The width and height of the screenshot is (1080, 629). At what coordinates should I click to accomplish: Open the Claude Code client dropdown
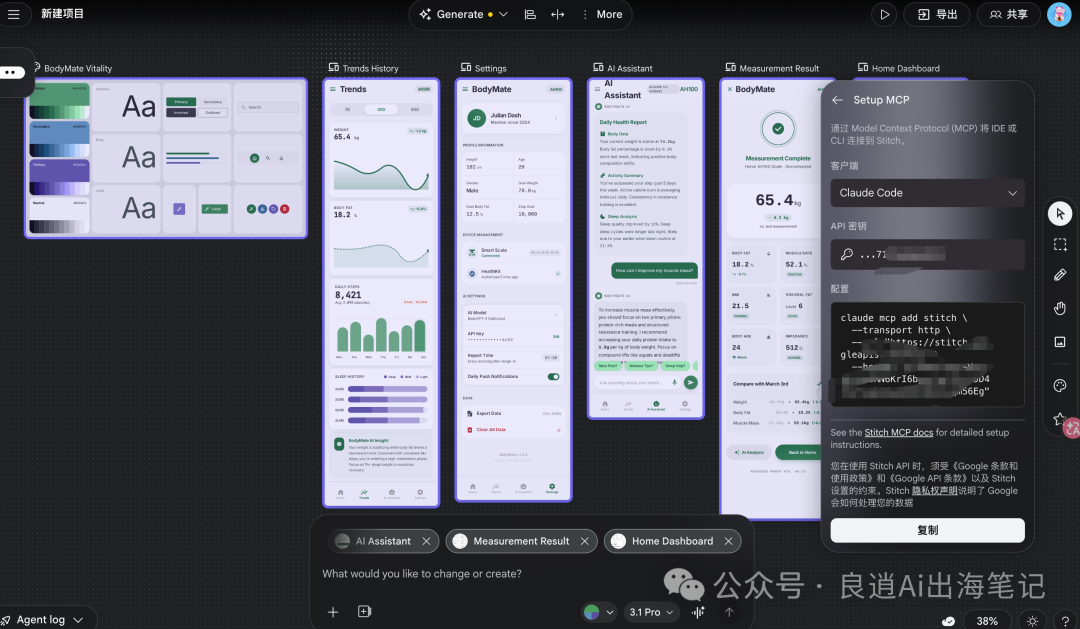(927, 193)
